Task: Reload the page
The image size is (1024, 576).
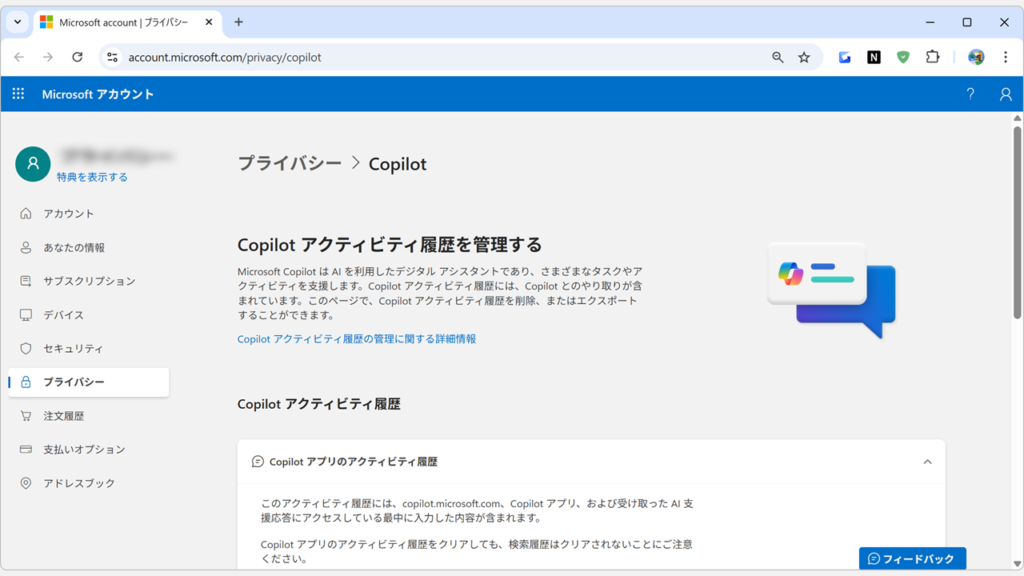Action: [77, 57]
